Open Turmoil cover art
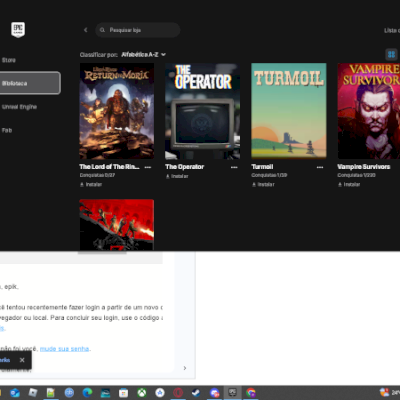This screenshot has height=400, width=400. point(289,111)
